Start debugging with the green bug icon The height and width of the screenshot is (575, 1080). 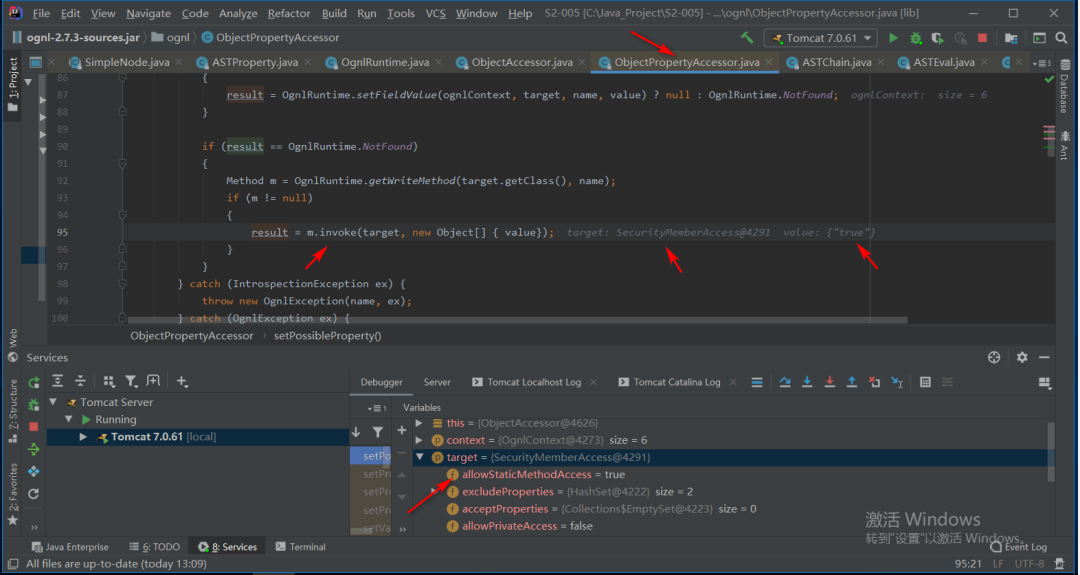pyautogui.click(x=915, y=38)
